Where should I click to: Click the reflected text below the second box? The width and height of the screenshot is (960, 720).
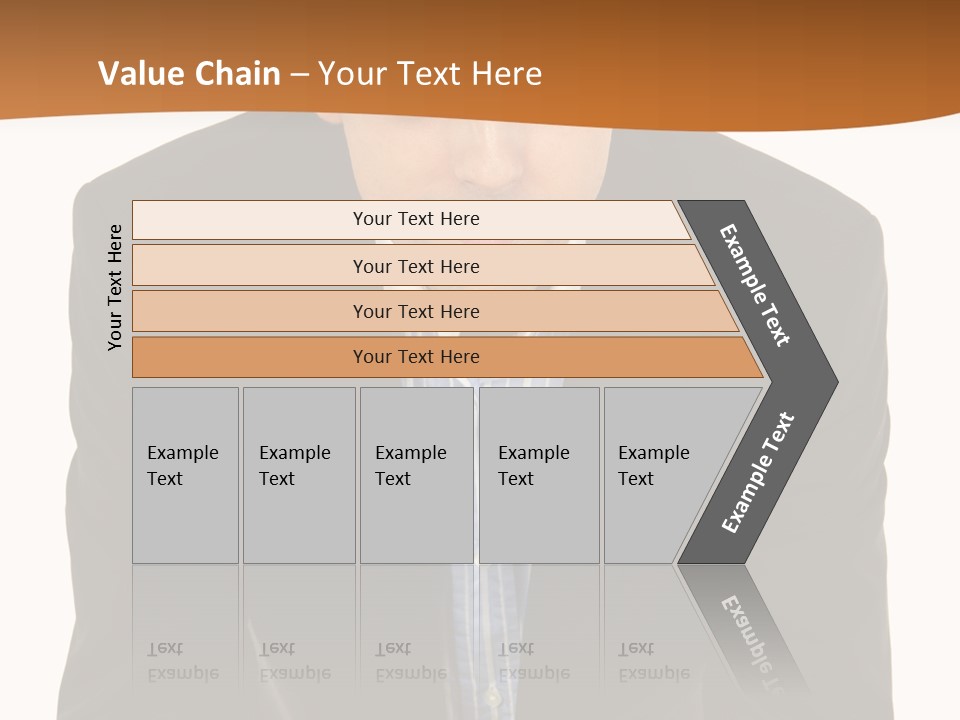click(x=294, y=661)
